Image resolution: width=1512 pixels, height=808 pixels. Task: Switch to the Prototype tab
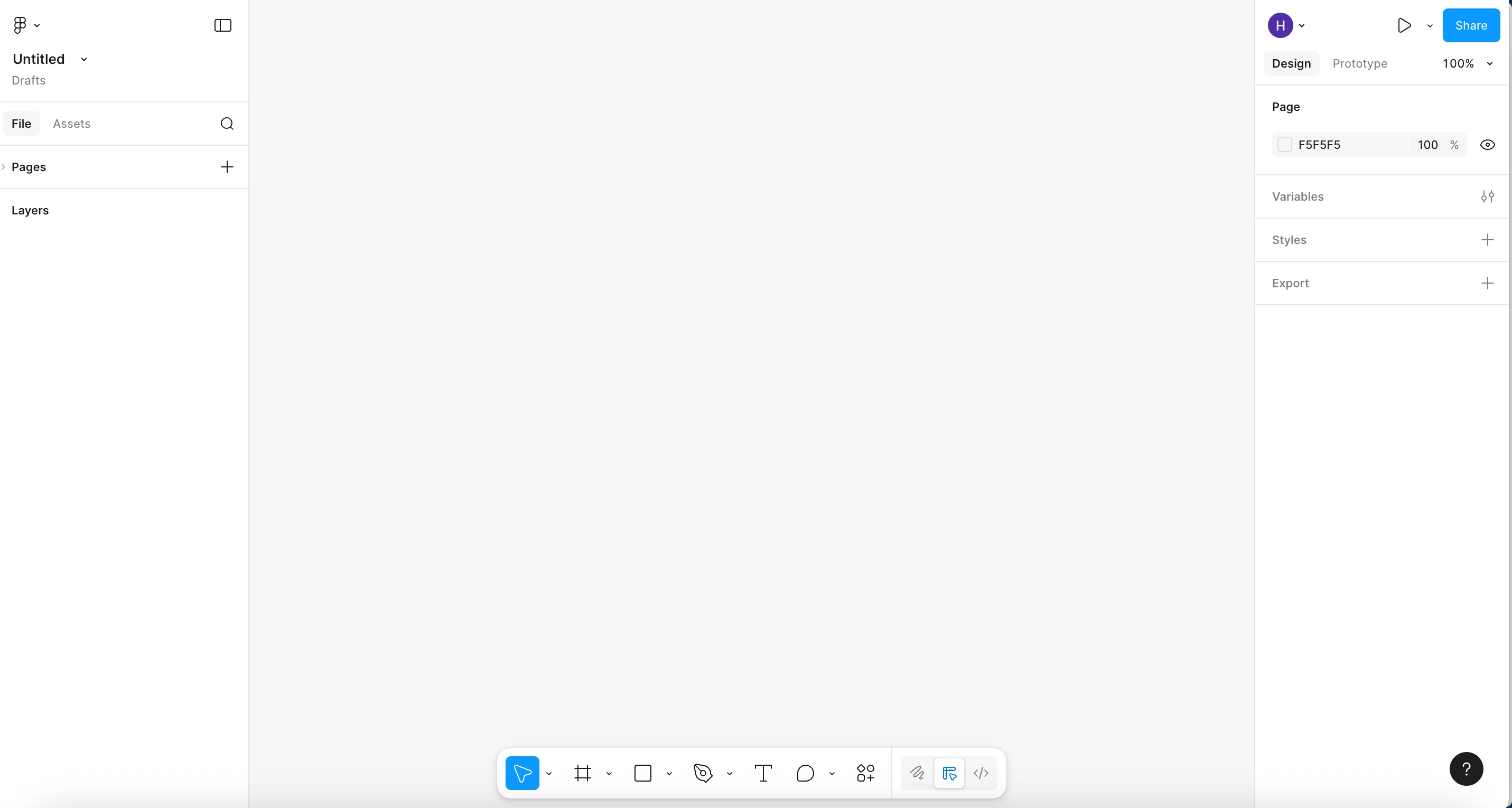1359,63
